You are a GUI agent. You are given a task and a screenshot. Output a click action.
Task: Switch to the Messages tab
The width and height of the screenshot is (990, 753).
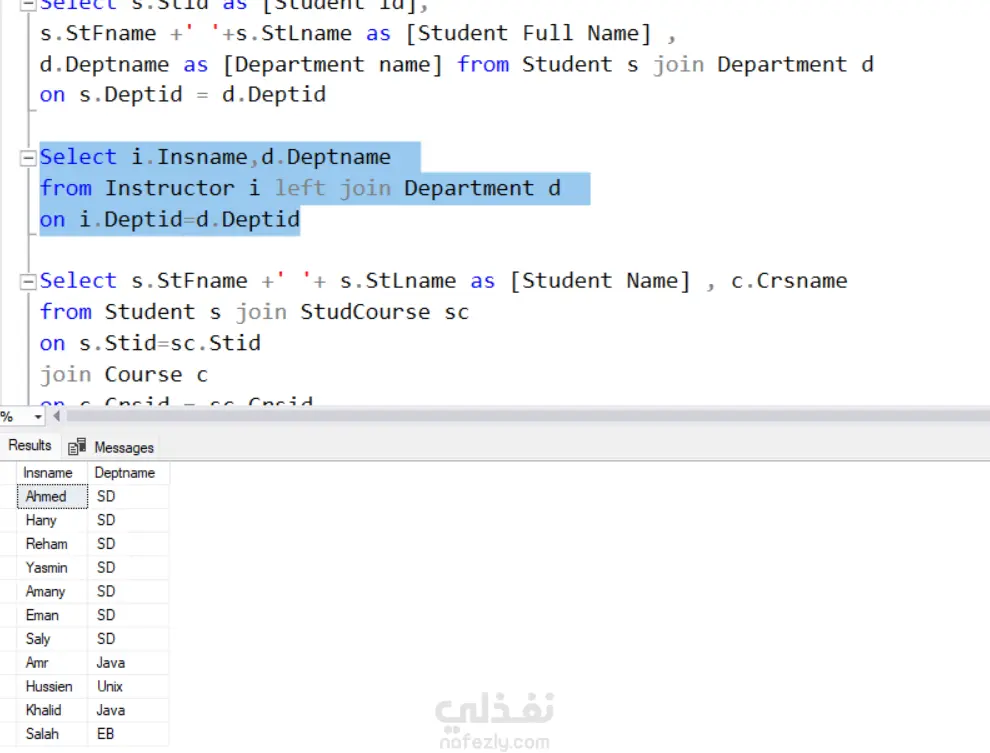tap(124, 448)
